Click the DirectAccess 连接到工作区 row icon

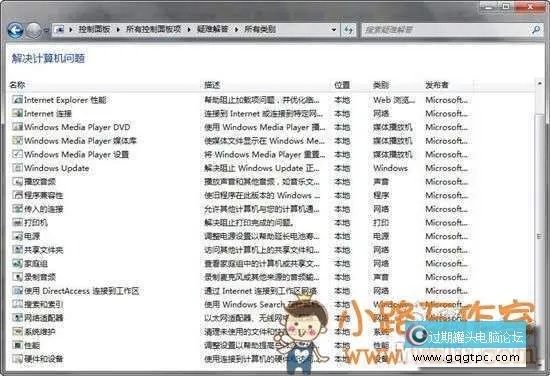coord(17,291)
